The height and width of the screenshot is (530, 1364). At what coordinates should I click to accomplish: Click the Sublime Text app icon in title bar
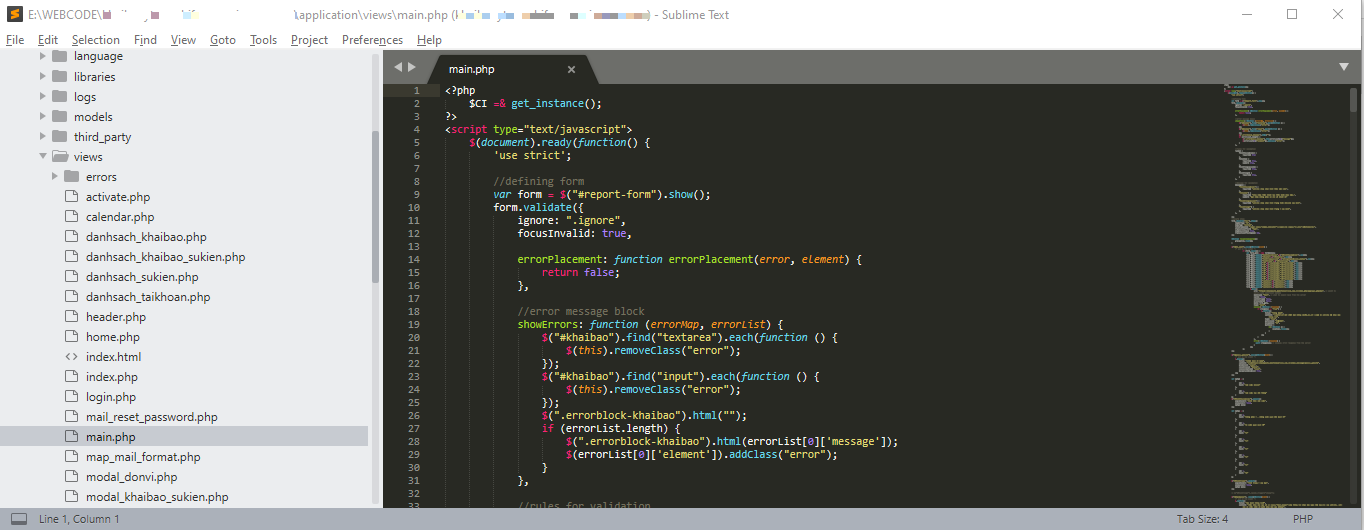click(x=15, y=14)
